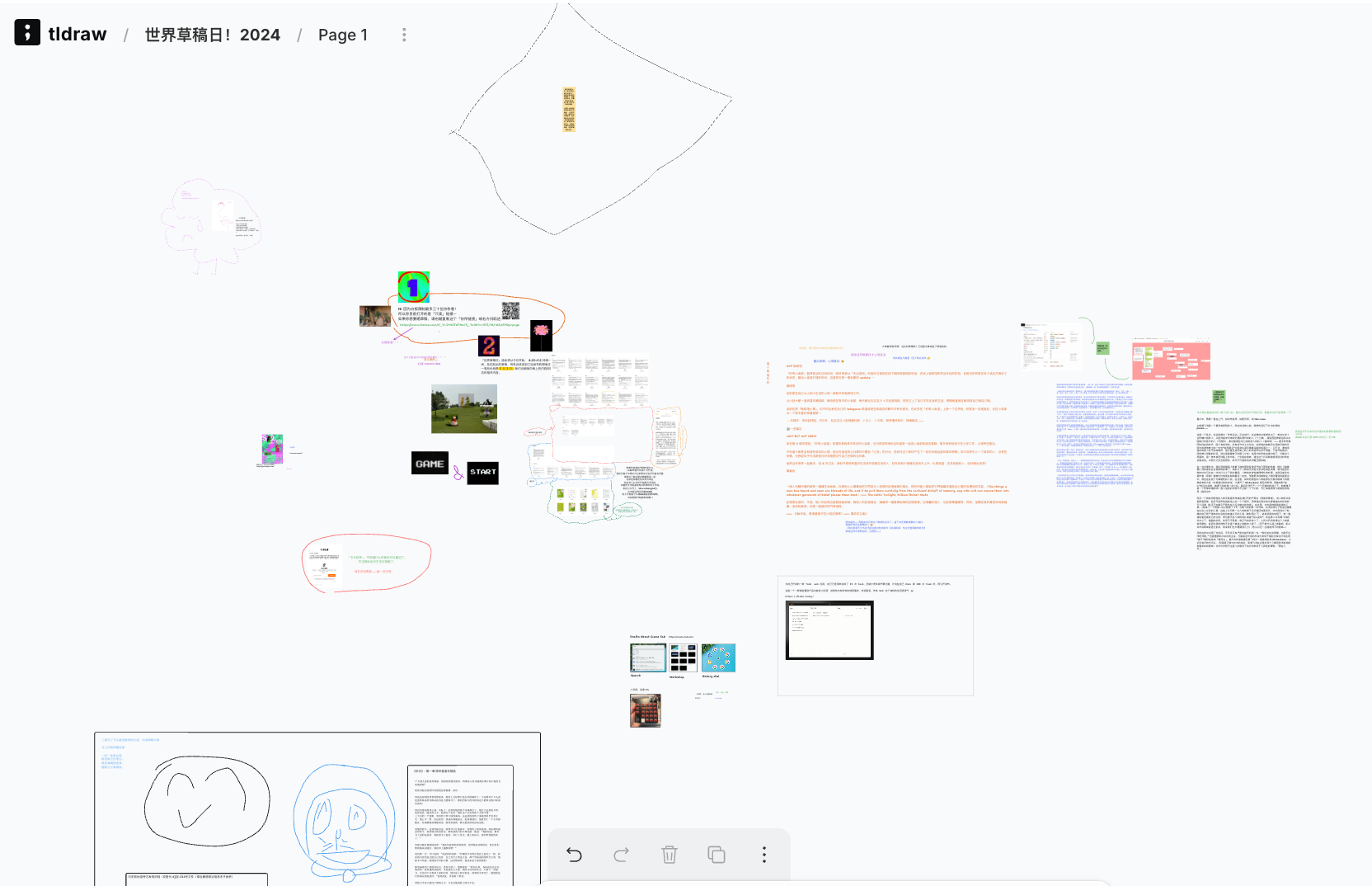The width and height of the screenshot is (1372, 886).
Task: Open the three-dot menu beside Page 1
Action: (x=404, y=35)
